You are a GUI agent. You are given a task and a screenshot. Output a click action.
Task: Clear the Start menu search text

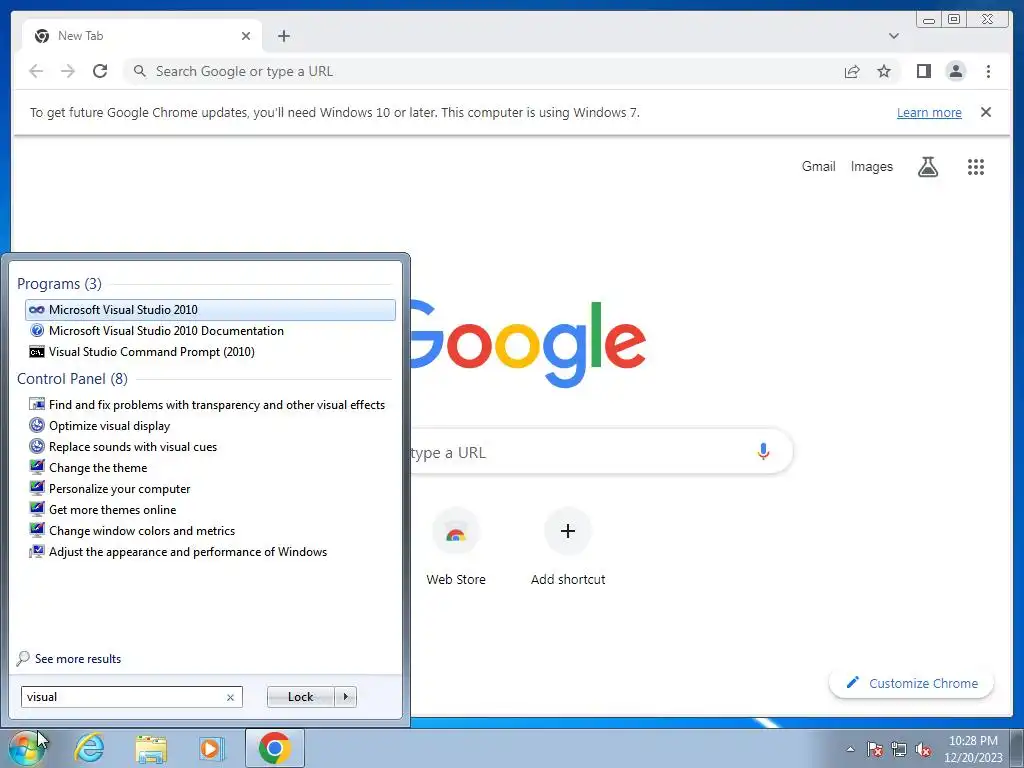(231, 697)
